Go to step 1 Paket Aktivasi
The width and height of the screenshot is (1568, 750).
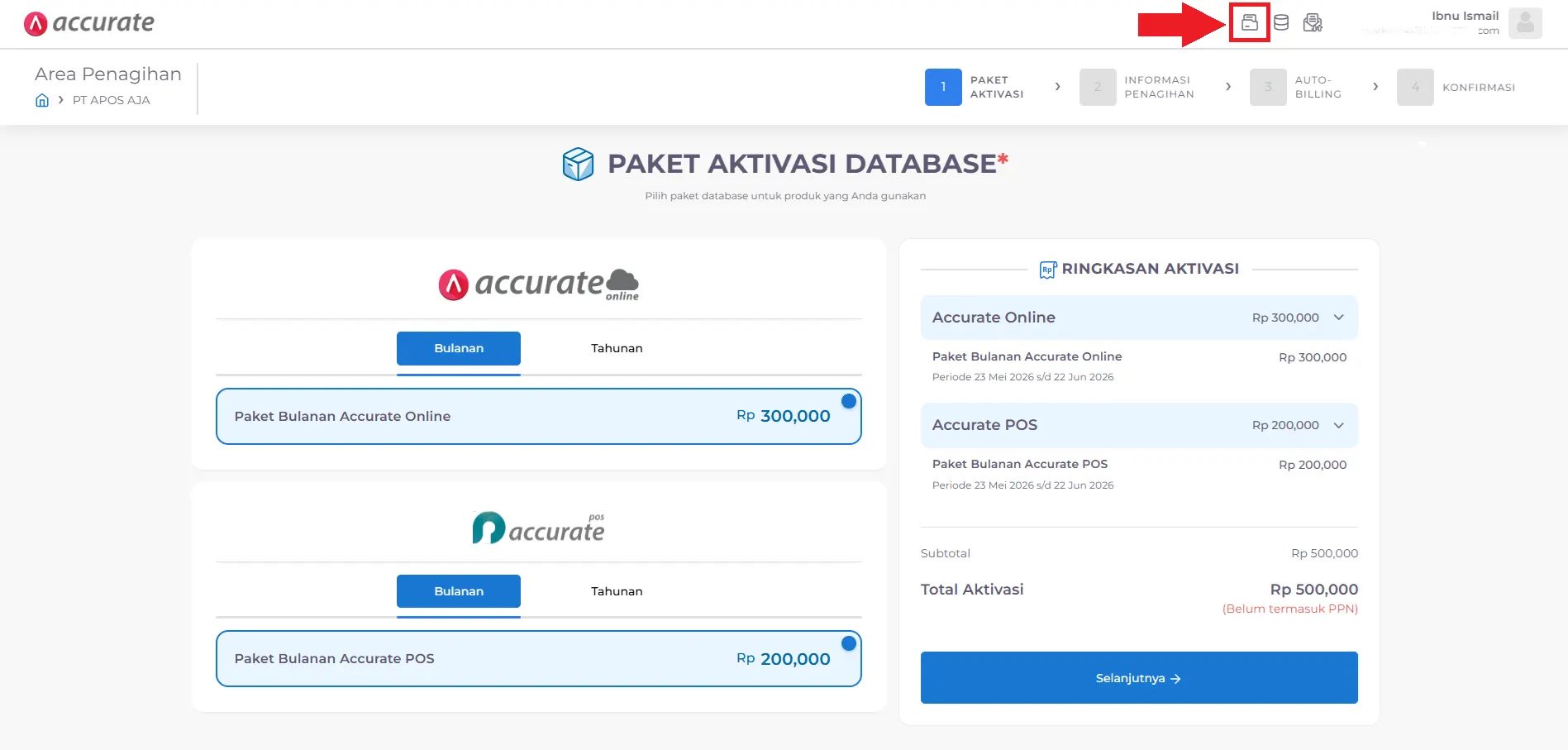click(975, 87)
